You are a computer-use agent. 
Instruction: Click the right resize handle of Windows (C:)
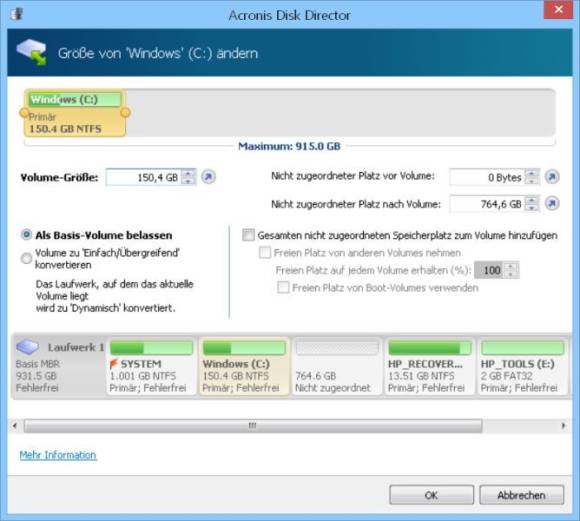click(125, 112)
